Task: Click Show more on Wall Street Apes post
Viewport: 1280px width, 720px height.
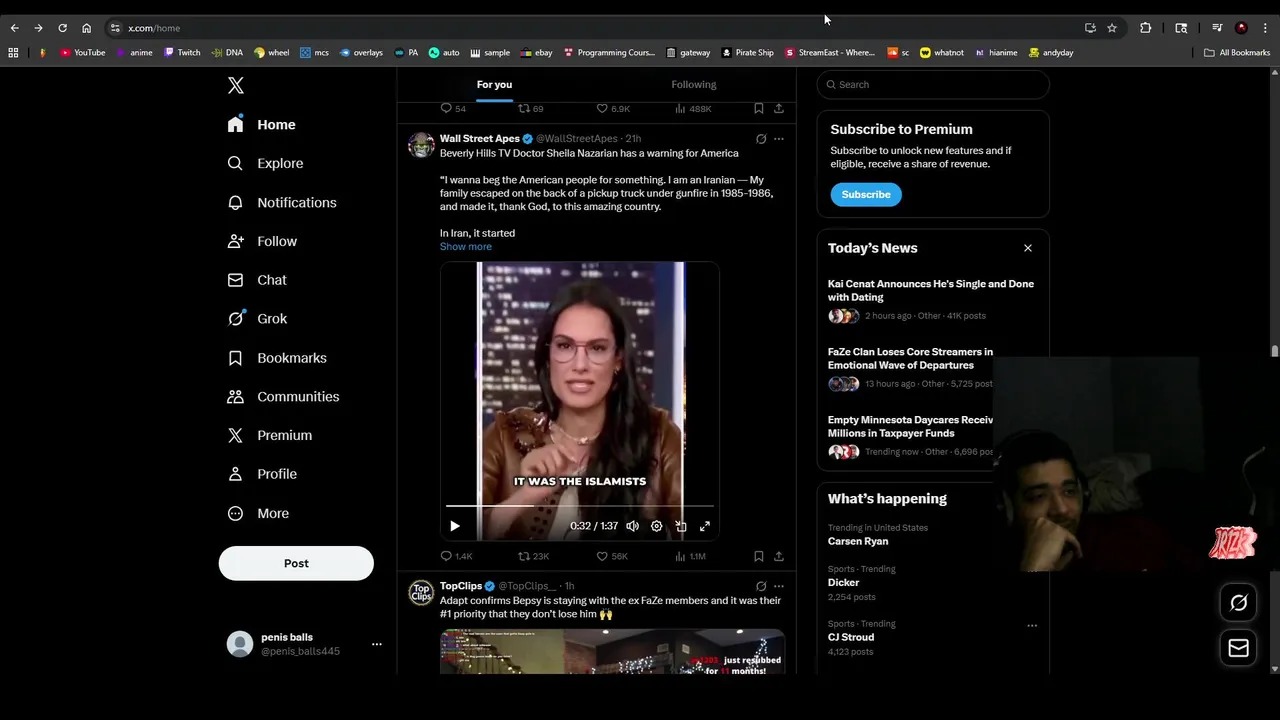Action: pos(466,246)
